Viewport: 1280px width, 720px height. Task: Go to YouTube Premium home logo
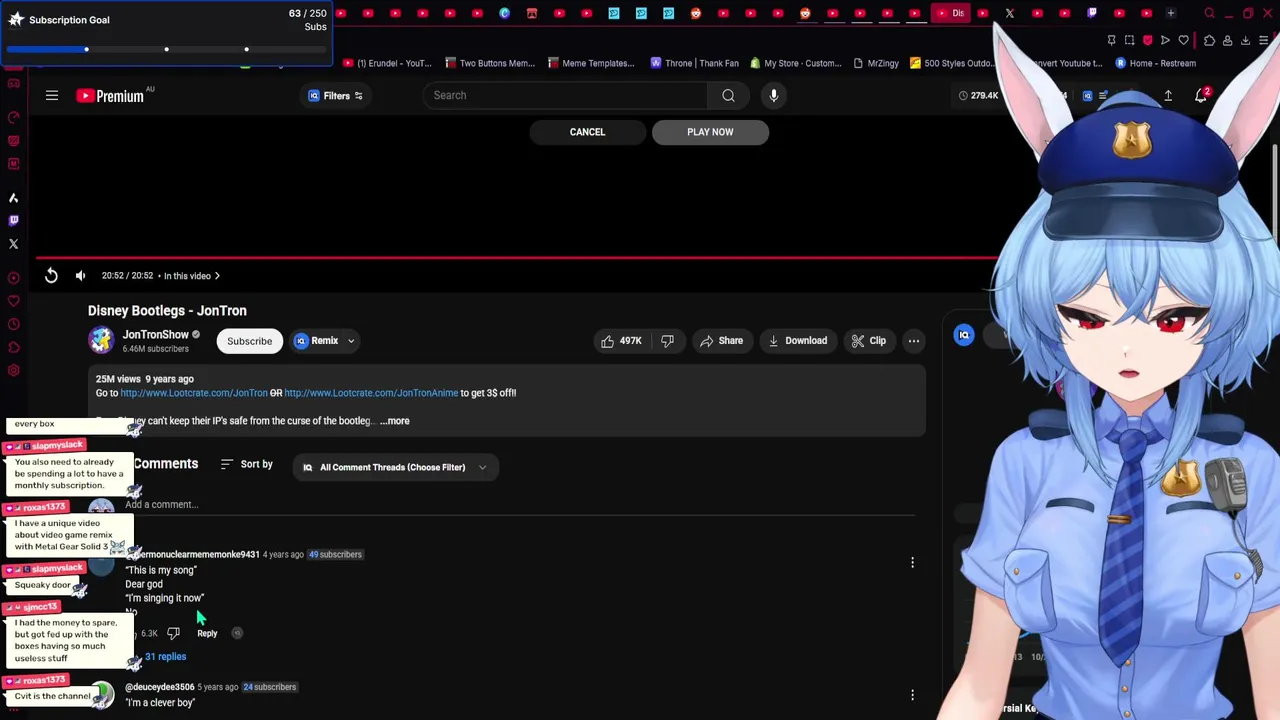point(112,96)
